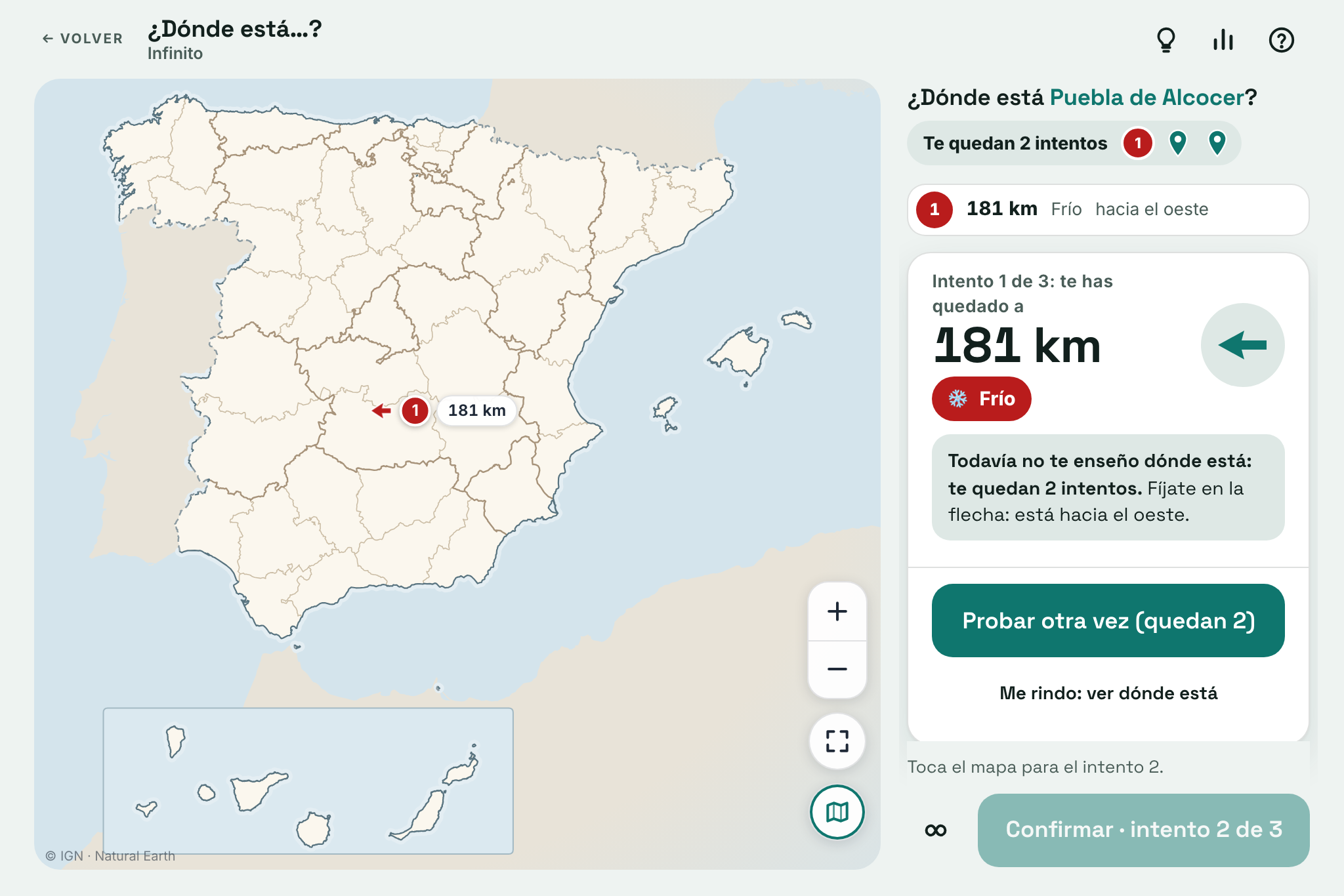Click the Frío snowflake badge
This screenshot has width=1344, height=896.
pos(982,399)
